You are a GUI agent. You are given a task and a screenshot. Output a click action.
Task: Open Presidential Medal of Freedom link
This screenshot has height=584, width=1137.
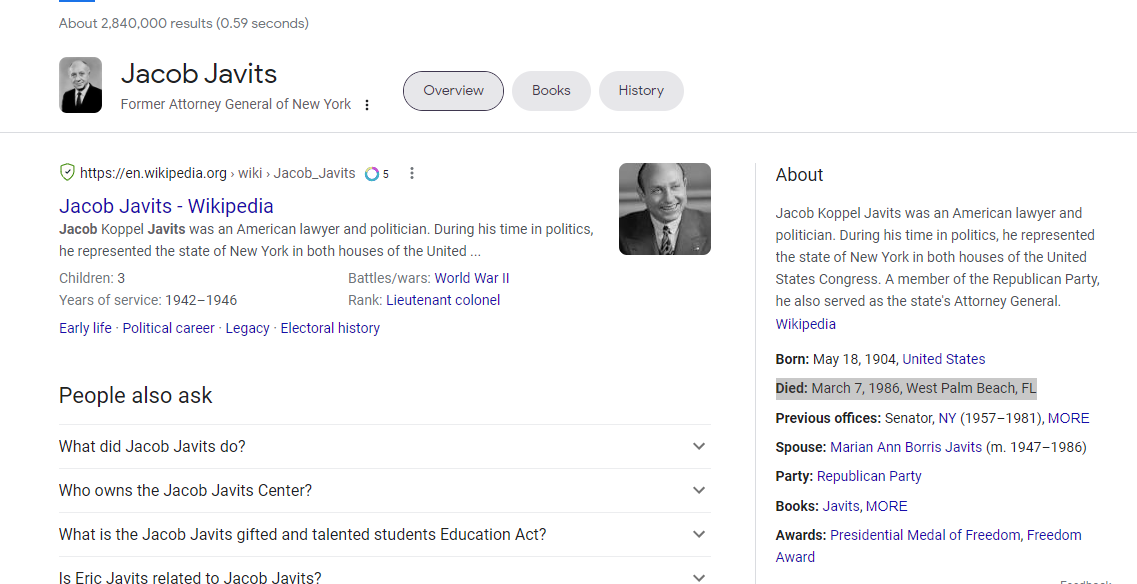[x=925, y=535]
